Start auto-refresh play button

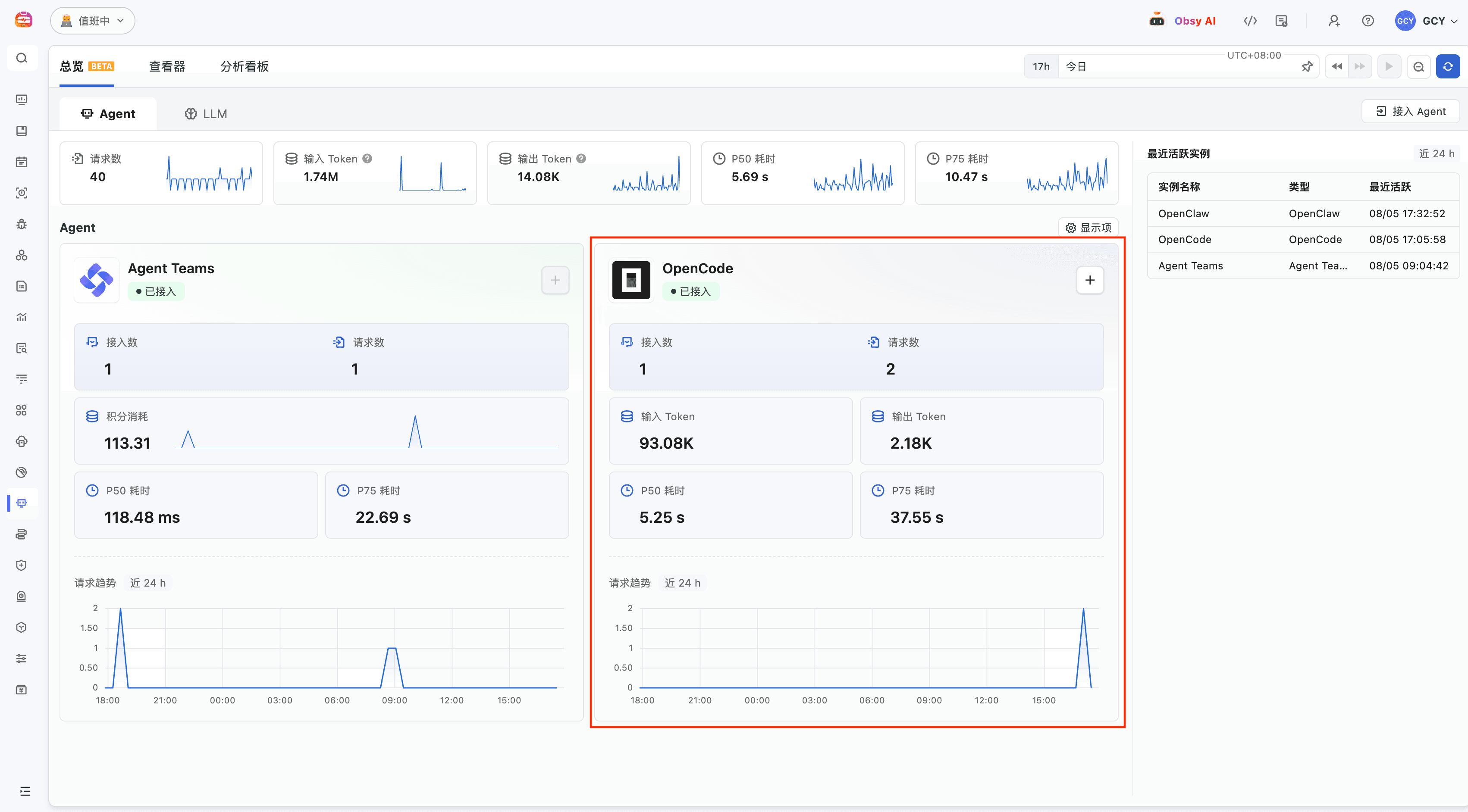(1390, 67)
